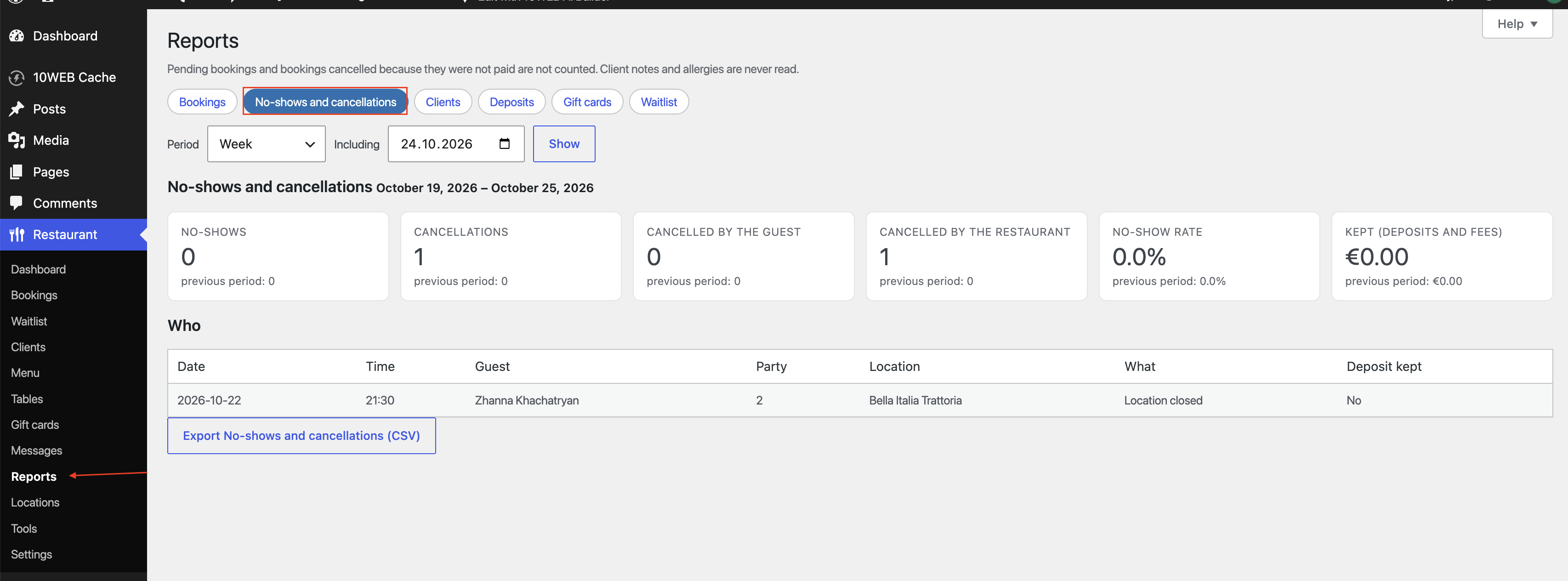This screenshot has height=581, width=1568.
Task: Select Reports in the sidebar submenu
Action: tap(34, 476)
